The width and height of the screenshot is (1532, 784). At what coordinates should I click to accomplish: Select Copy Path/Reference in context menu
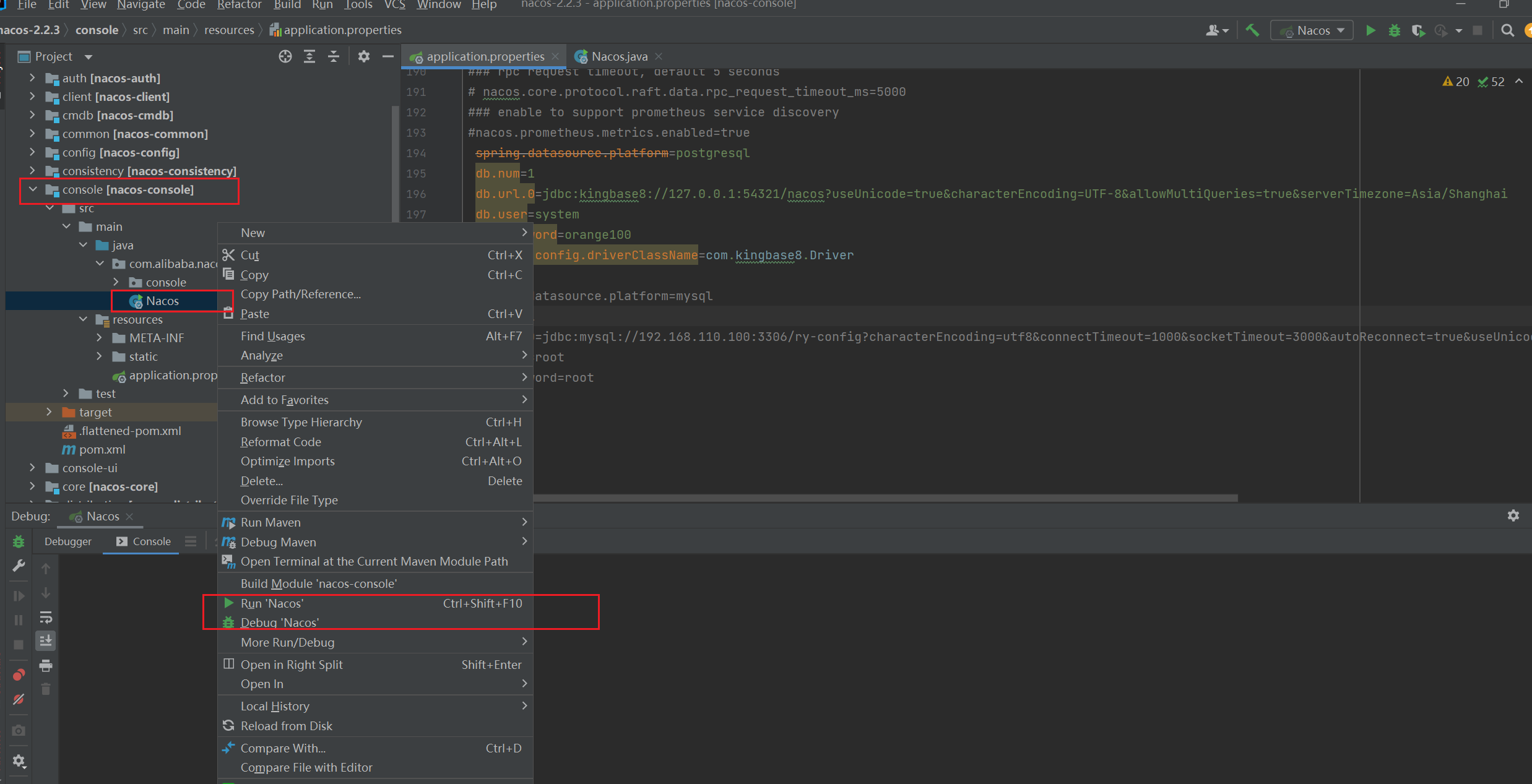click(375, 294)
